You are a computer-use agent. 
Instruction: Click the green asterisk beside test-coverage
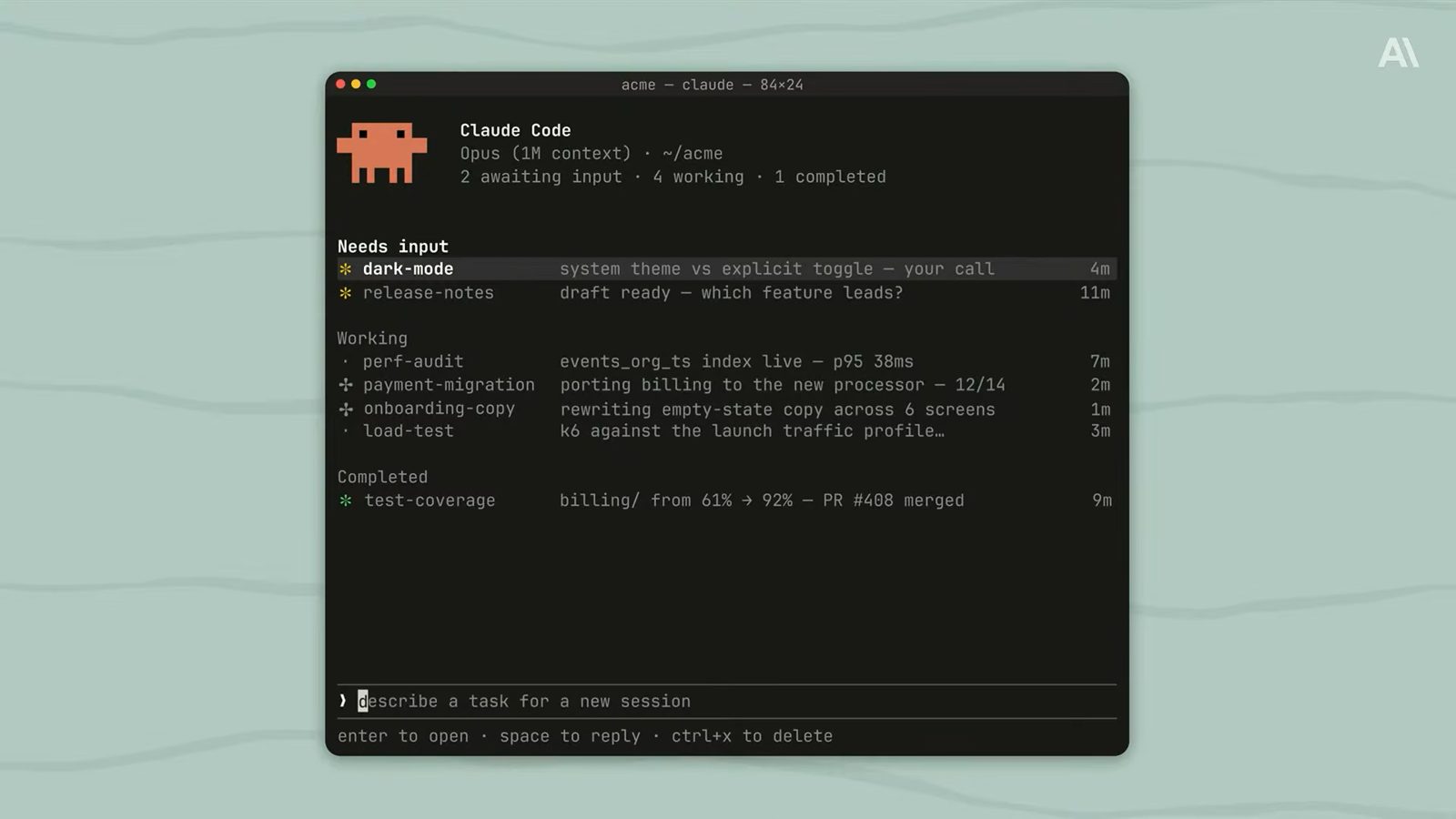point(346,500)
